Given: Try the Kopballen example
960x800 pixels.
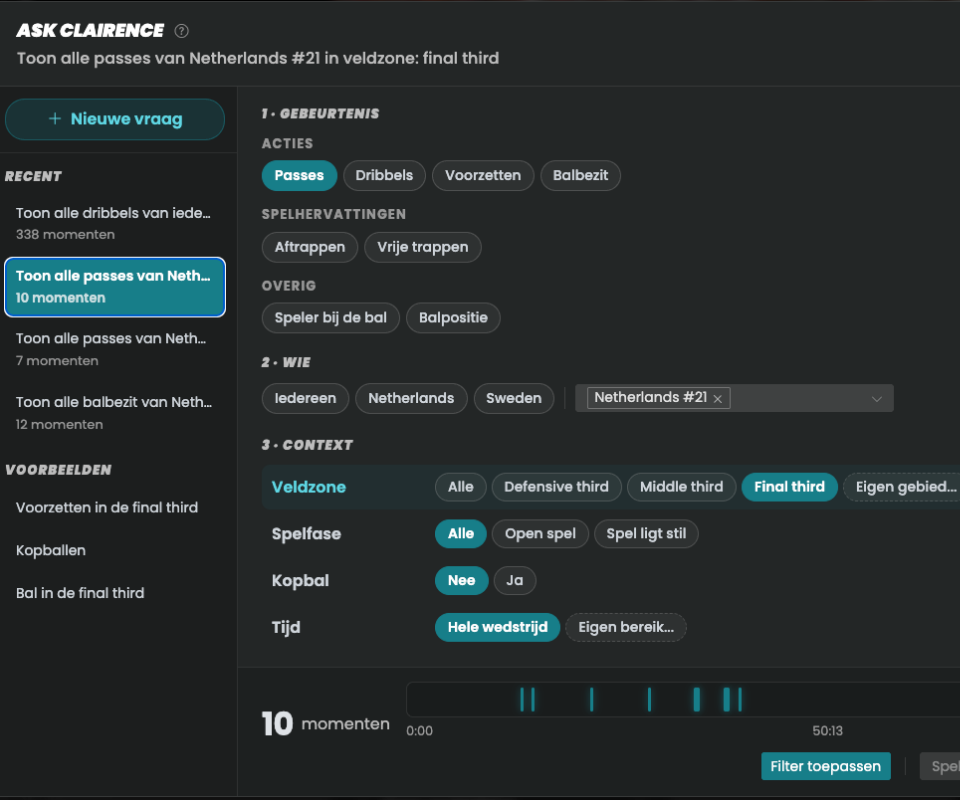Looking at the screenshot, I should pyautogui.click(x=51, y=550).
